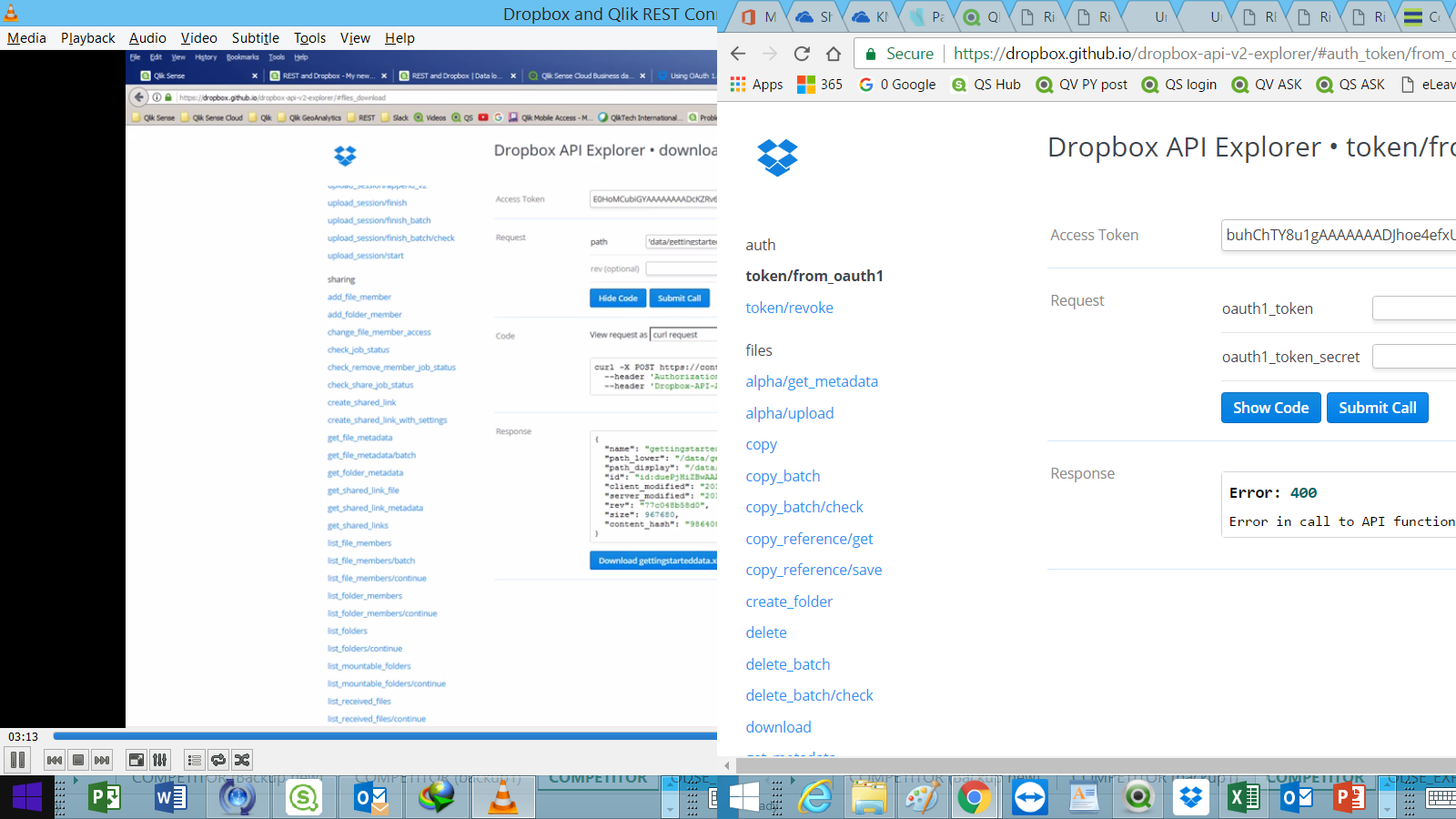The image size is (1456, 819).
Task: Click the Show Code button
Action: coord(1270,408)
